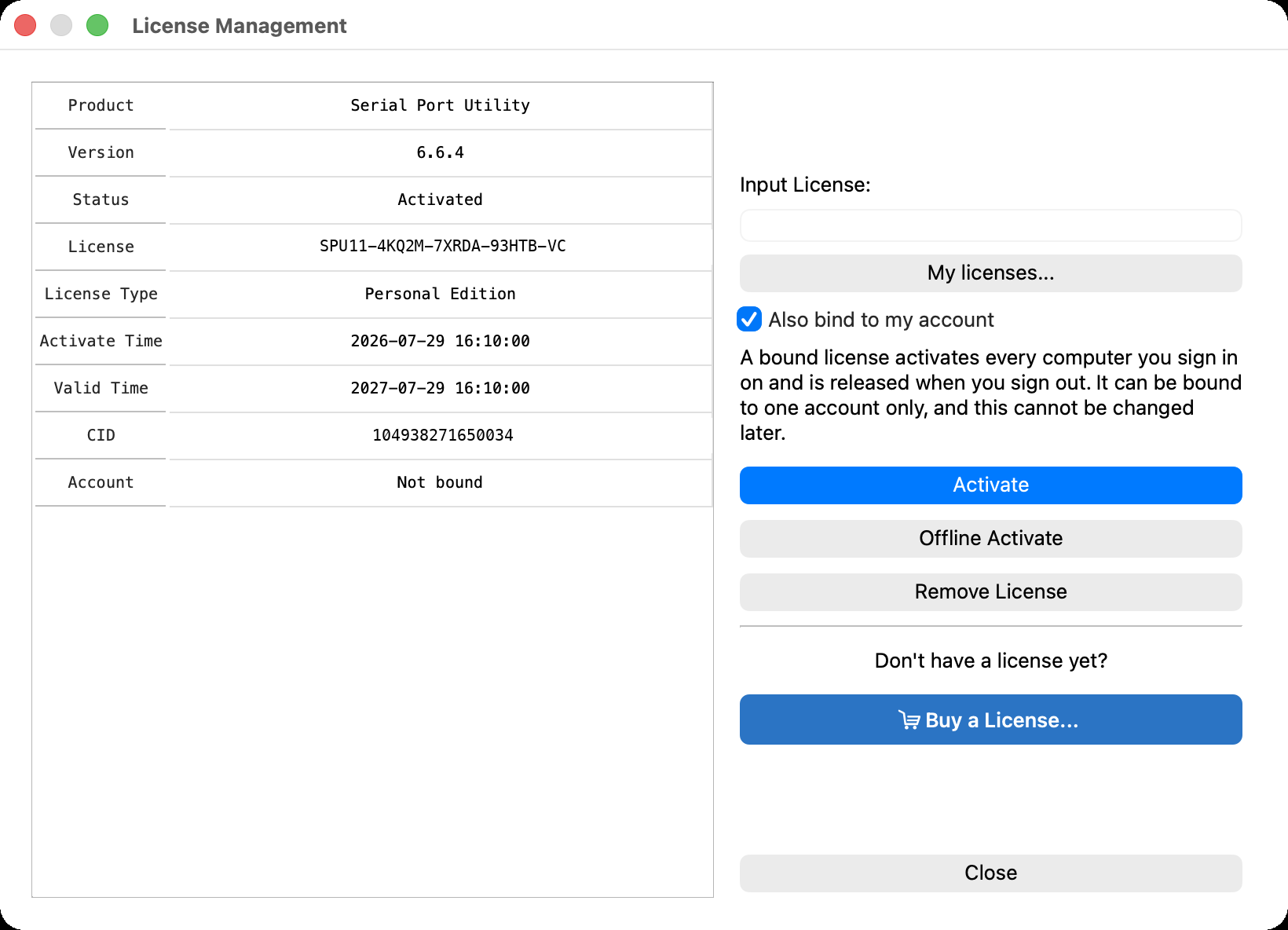The width and height of the screenshot is (1288, 930).
Task: Click the bound license explanation paragraph
Action: click(990, 395)
